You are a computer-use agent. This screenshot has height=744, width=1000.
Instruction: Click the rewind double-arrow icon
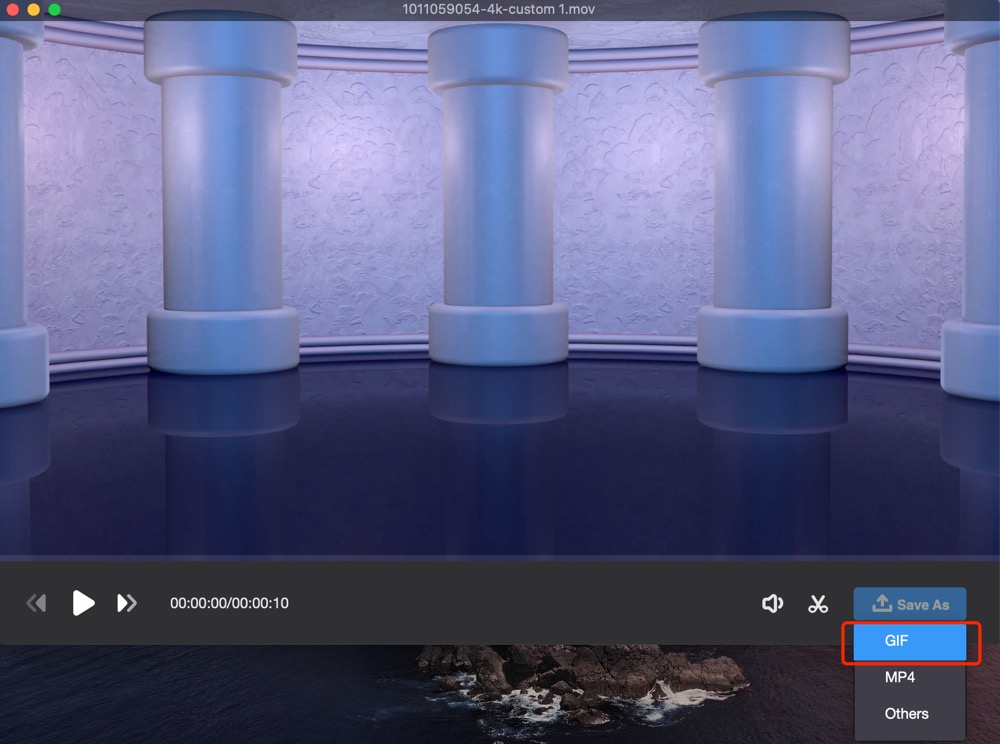pyautogui.click(x=36, y=603)
